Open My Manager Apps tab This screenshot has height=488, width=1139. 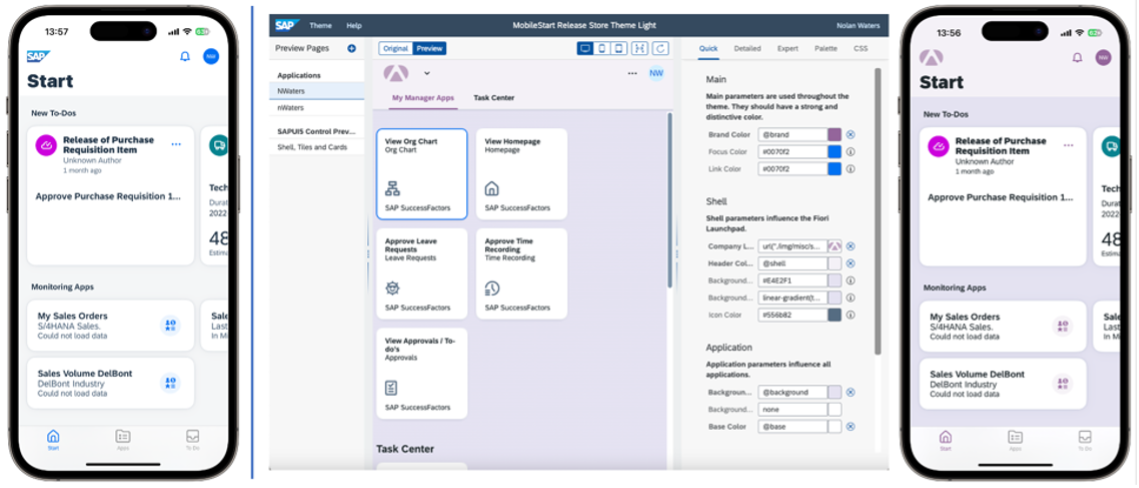423,97
